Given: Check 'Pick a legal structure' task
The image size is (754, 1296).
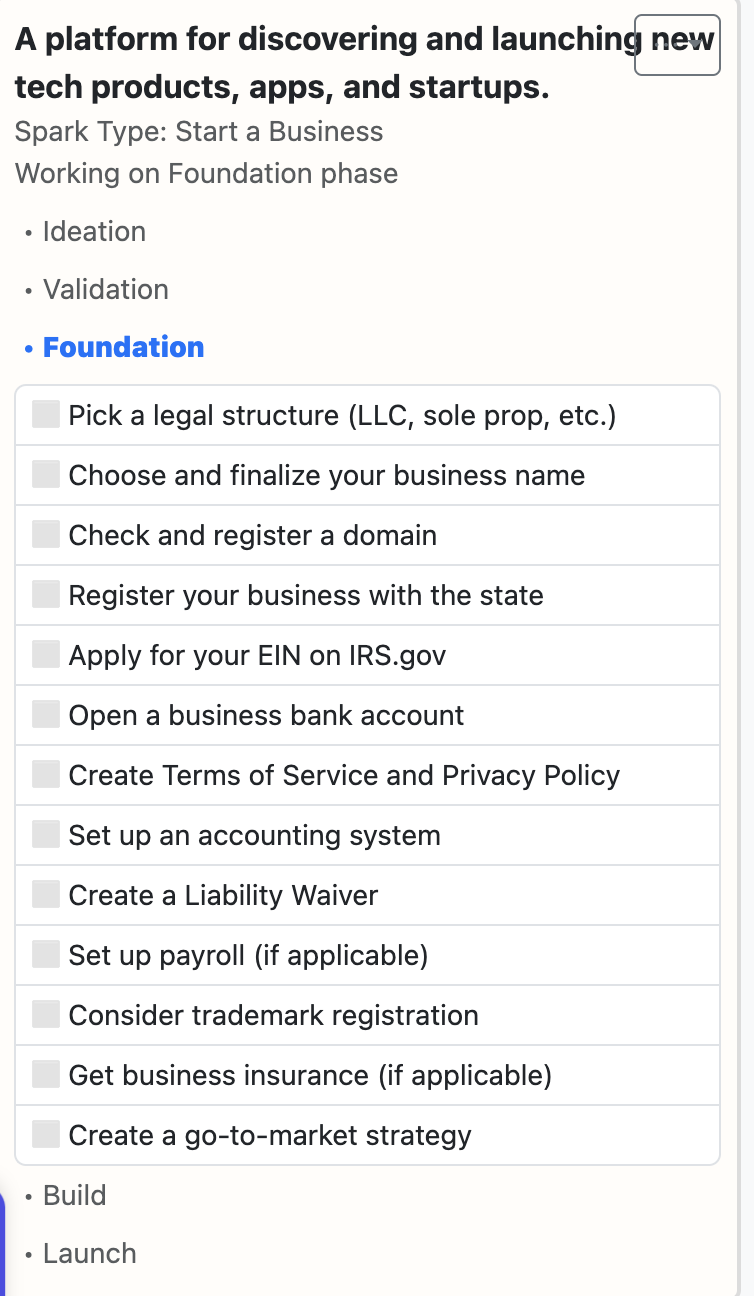Looking at the screenshot, I should pos(46,414).
